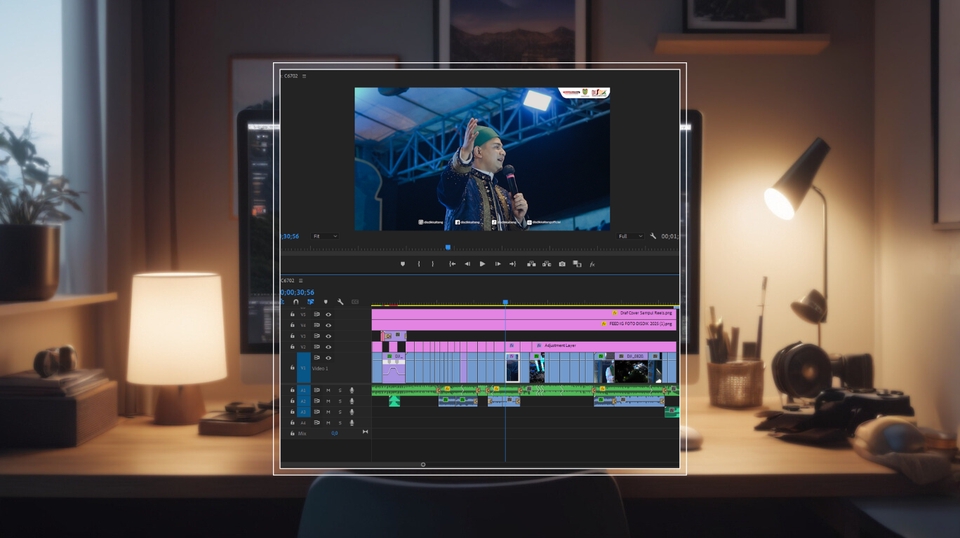Toggle A3 track targeting button
Viewport: 960px width, 538px height.
(304, 412)
